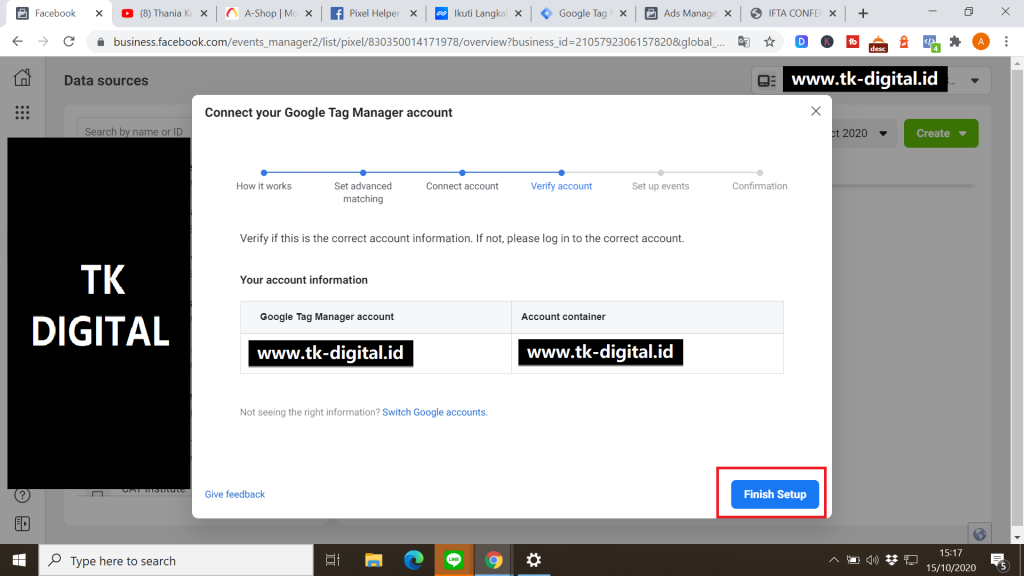This screenshot has width=1024, height=576.
Task: Click the Finish Setup button
Action: pos(774,494)
